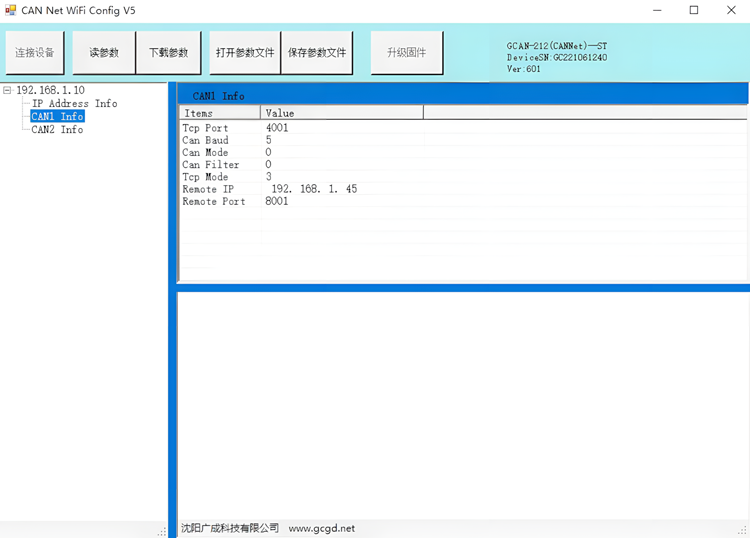The width and height of the screenshot is (750, 538).
Task: Click the Value column header
Action: click(x=340, y=113)
